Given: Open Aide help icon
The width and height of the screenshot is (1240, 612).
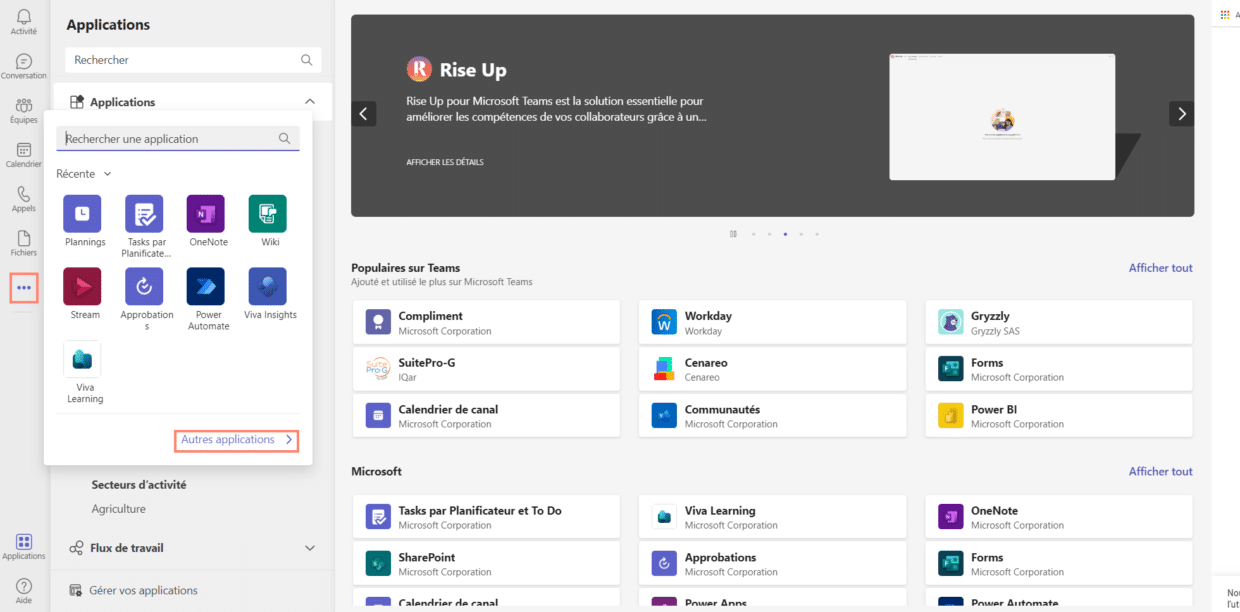Looking at the screenshot, I should pyautogui.click(x=24, y=591).
